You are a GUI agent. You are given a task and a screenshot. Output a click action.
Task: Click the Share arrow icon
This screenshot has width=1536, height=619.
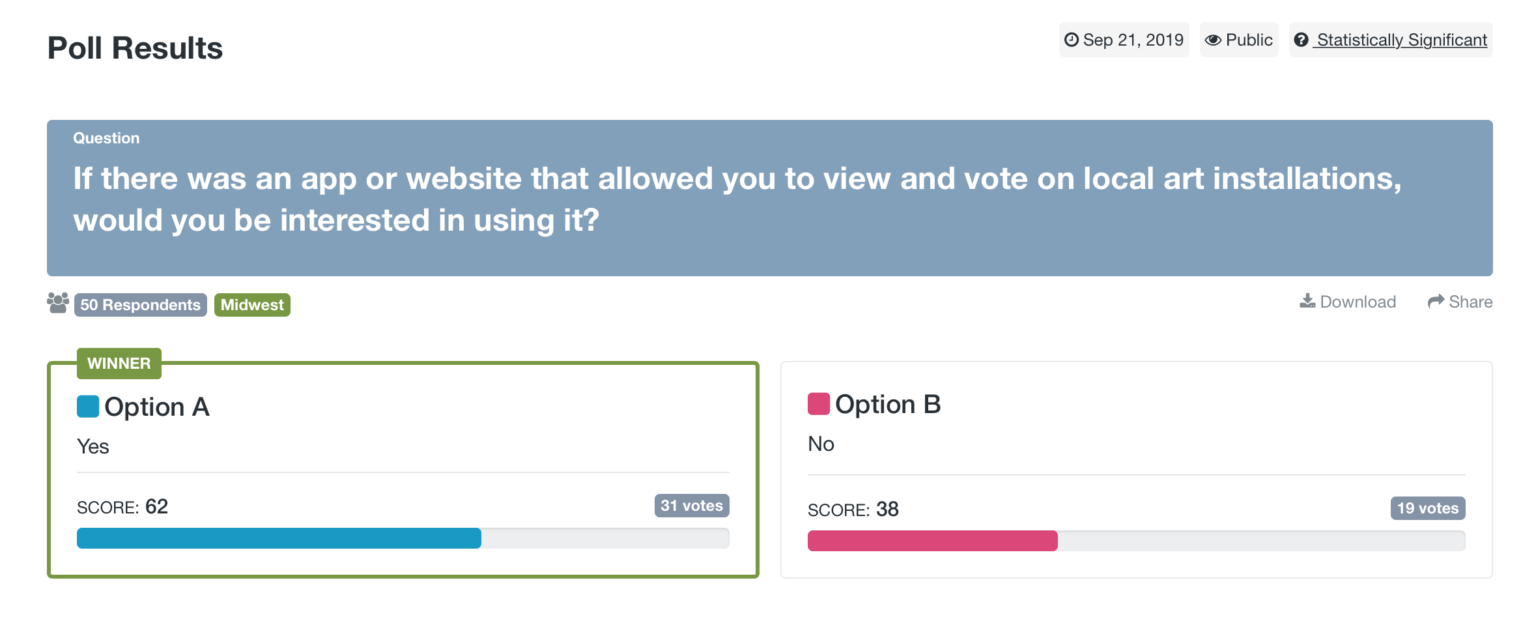point(1436,302)
